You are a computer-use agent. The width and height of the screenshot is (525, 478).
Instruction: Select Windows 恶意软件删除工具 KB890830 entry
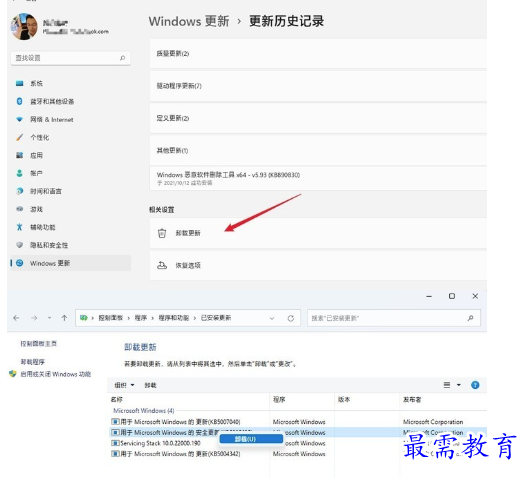point(318,178)
